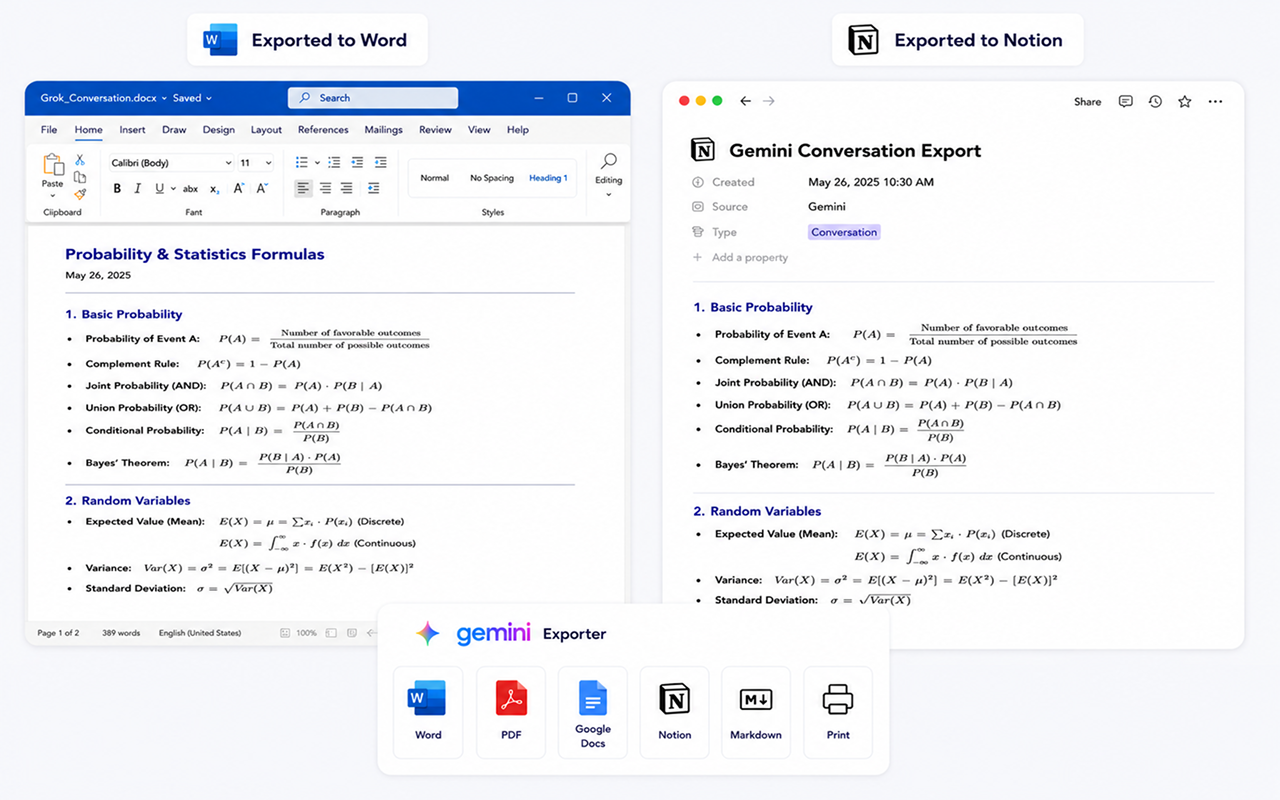The height and width of the screenshot is (800, 1280).
Task: Click the 389 words count
Action: 121,633
